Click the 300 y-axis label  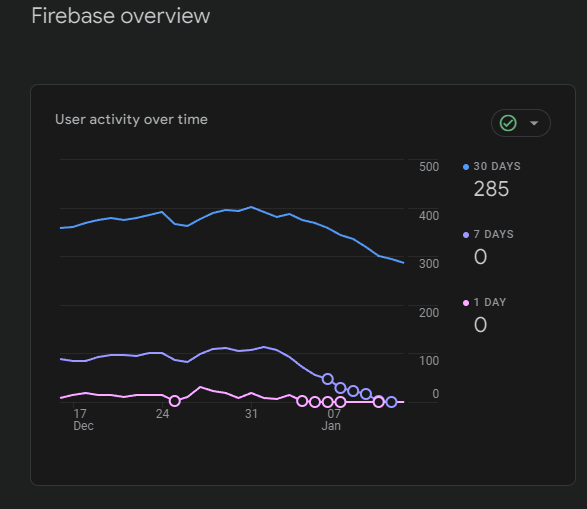[429, 264]
